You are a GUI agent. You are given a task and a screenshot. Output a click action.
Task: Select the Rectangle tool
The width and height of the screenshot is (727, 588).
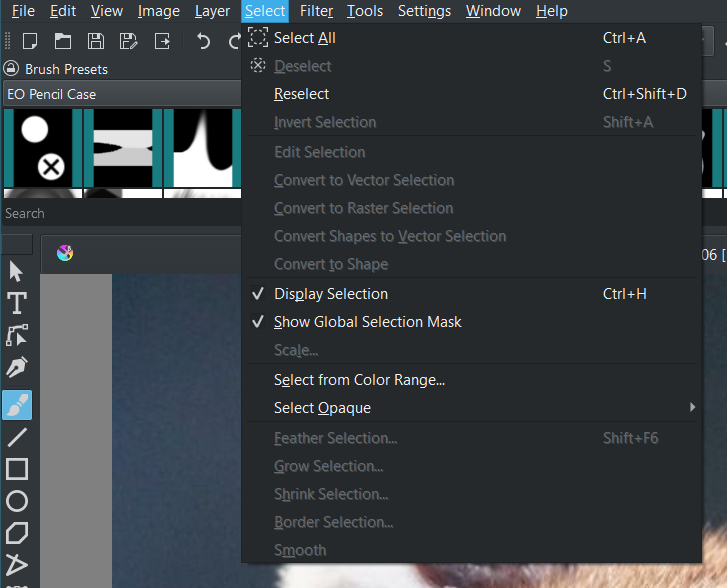pyautogui.click(x=17, y=469)
